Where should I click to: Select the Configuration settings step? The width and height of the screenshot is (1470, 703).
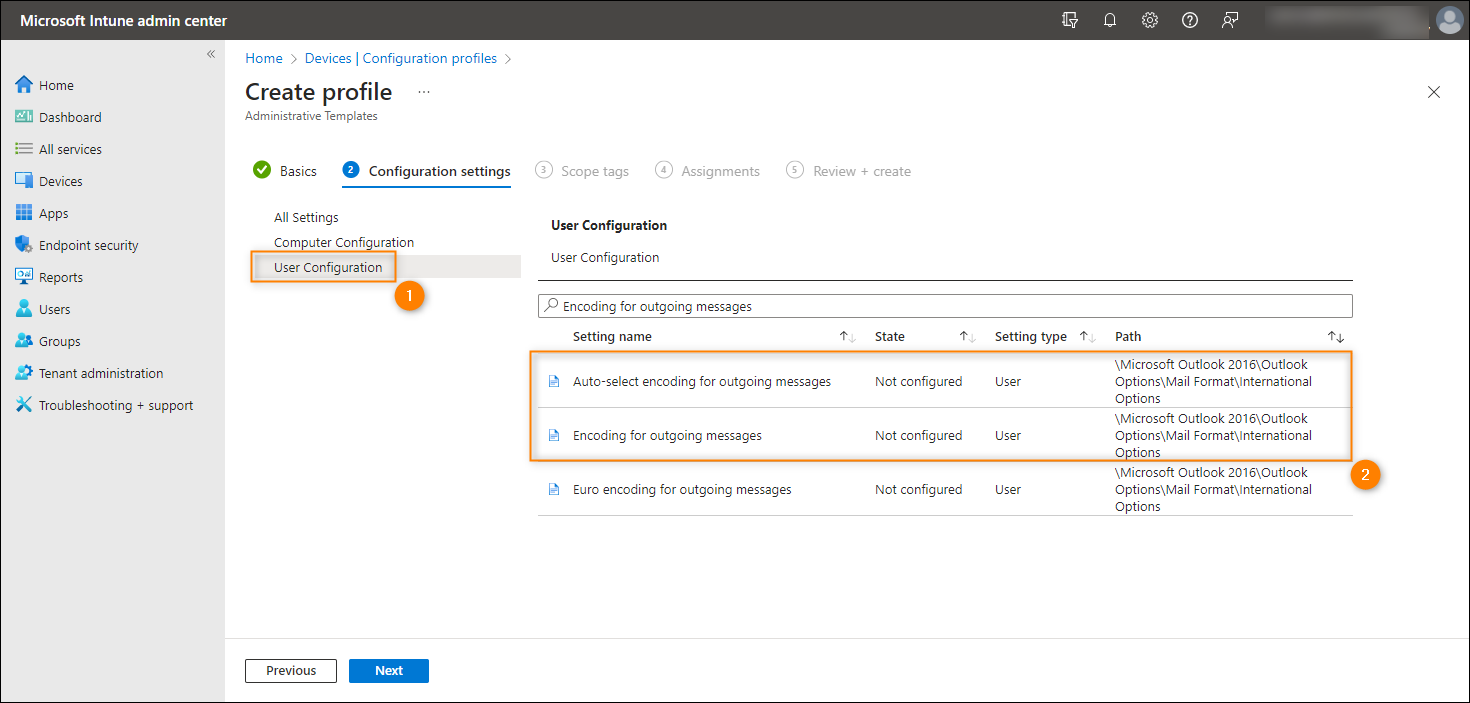coord(426,171)
